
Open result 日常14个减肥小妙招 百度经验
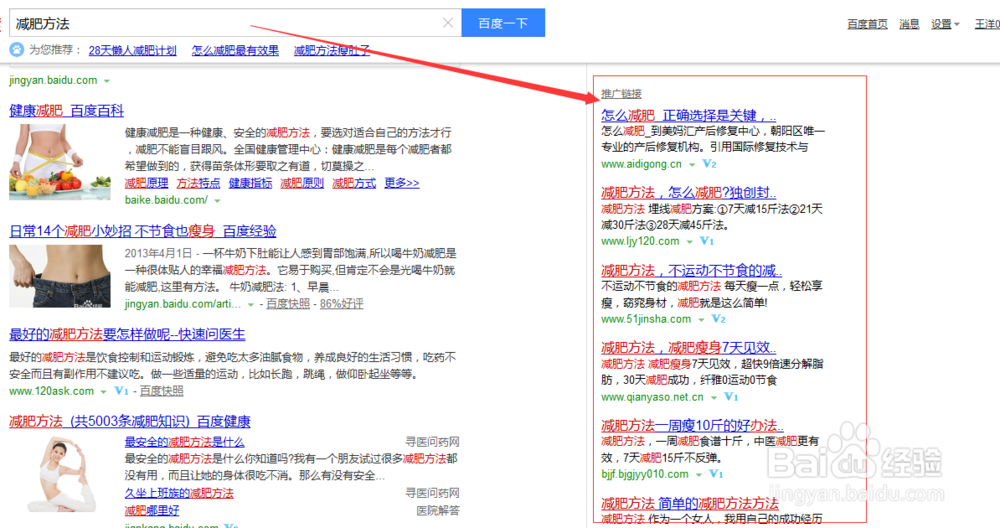coord(143,231)
